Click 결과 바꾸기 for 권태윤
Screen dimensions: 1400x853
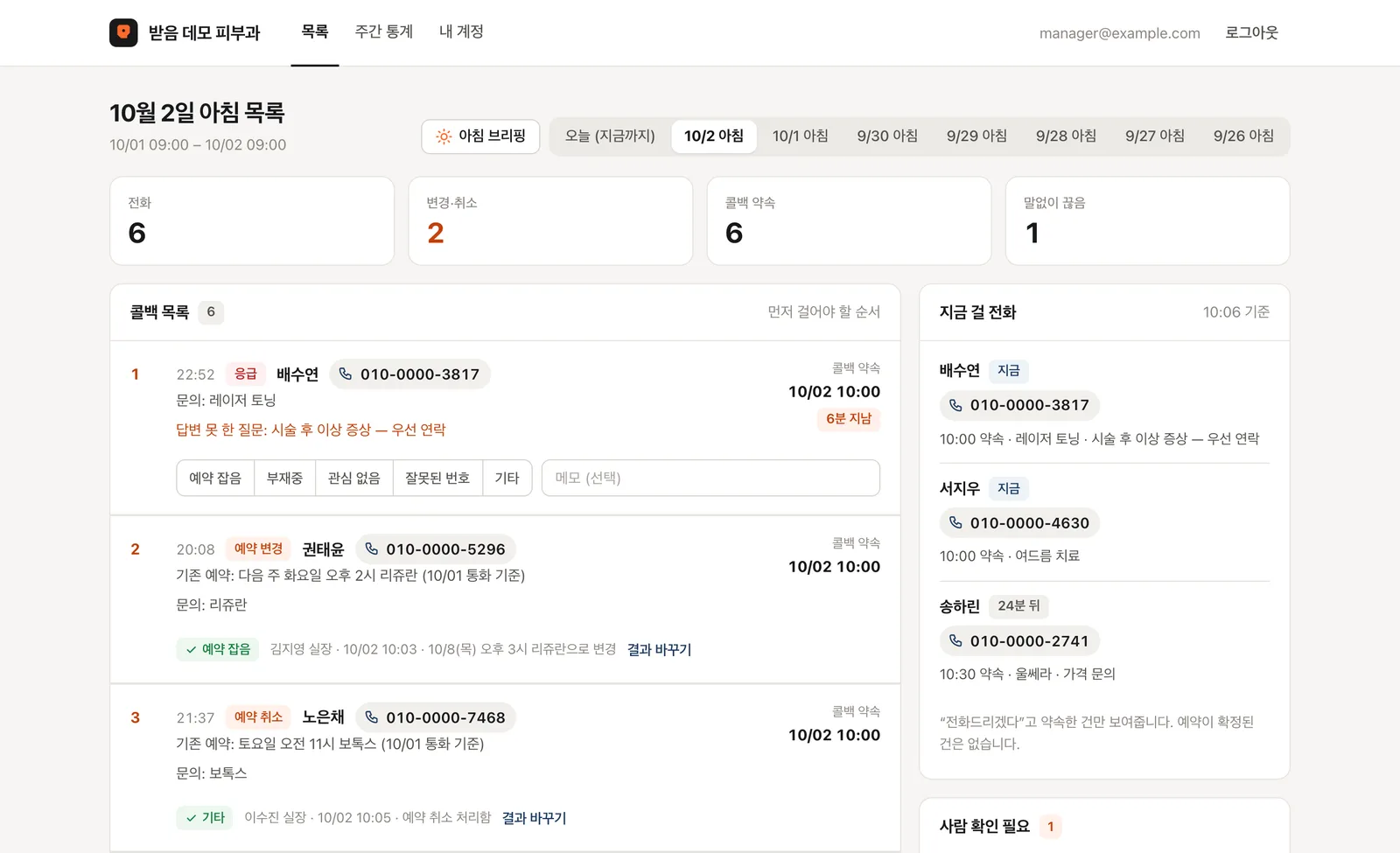[659, 649]
